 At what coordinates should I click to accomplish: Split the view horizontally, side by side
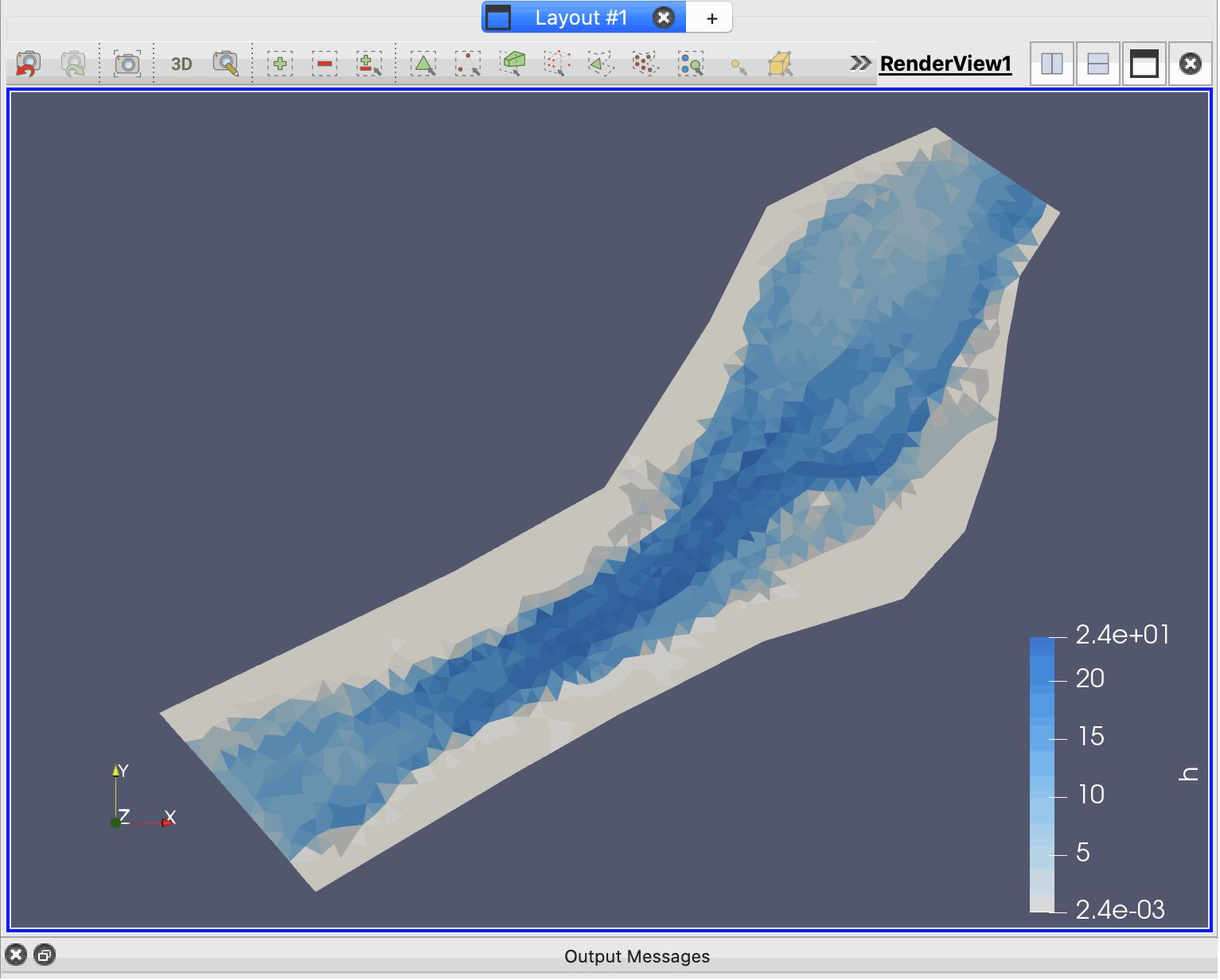point(1052,64)
